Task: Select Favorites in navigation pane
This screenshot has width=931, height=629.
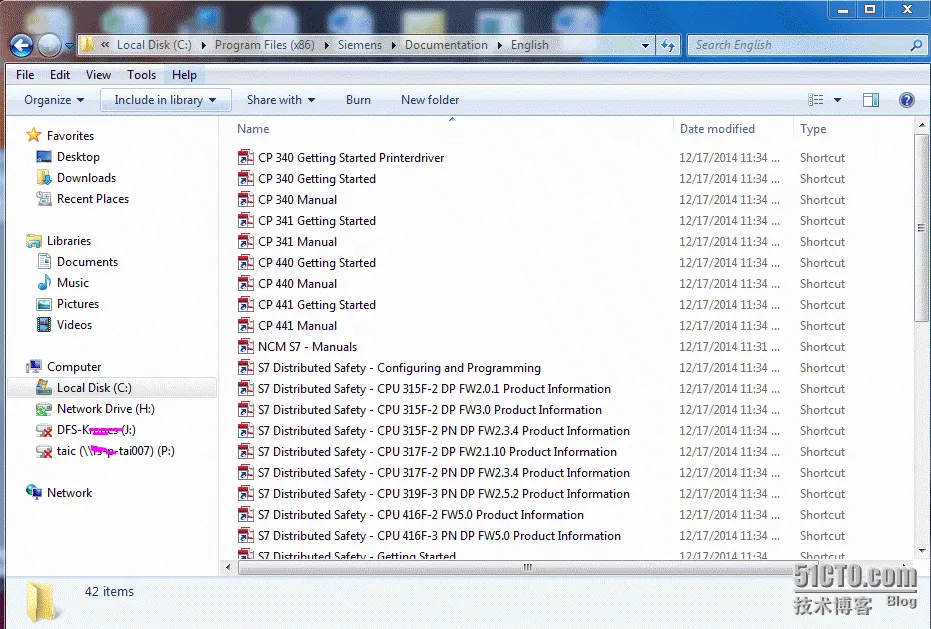Action: pyautogui.click(x=70, y=135)
